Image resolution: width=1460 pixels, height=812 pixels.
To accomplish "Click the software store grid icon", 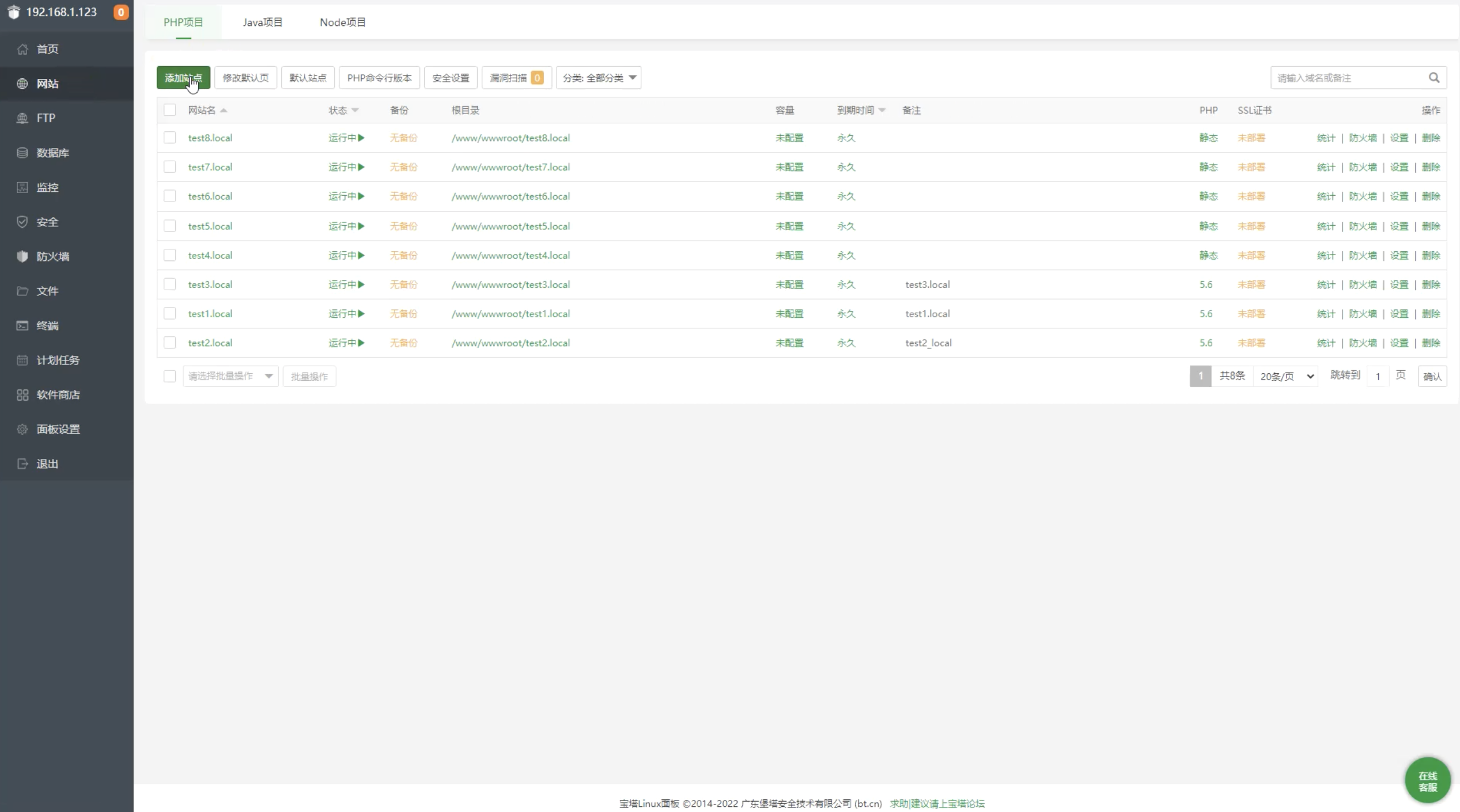I will pyautogui.click(x=22, y=394).
